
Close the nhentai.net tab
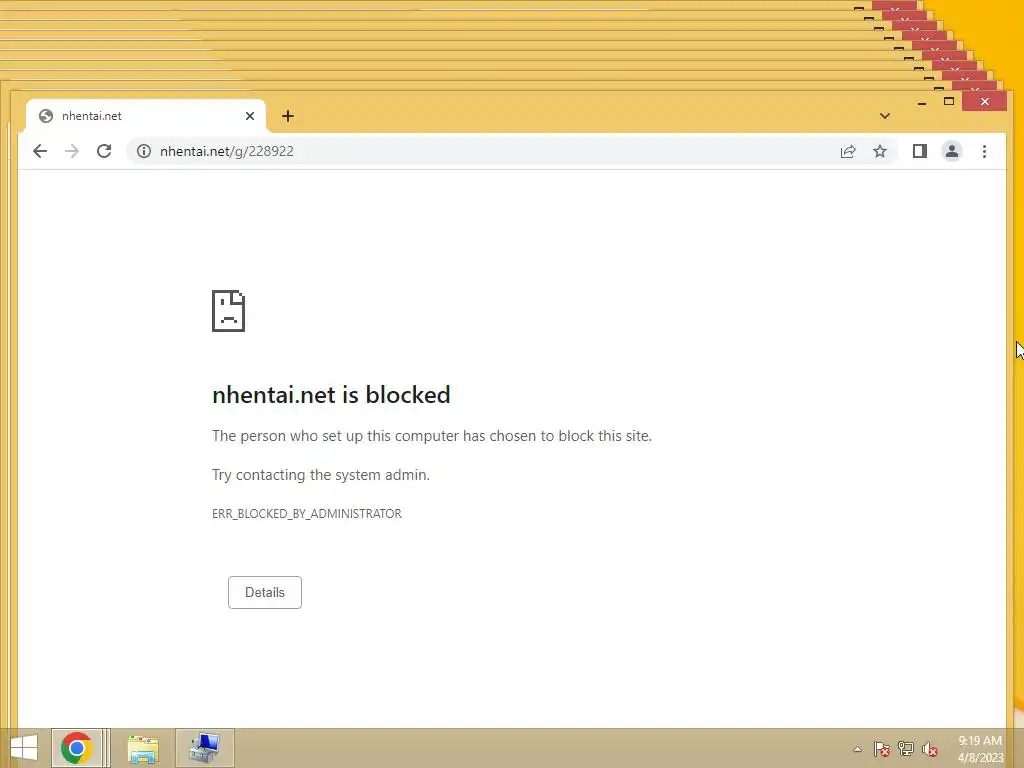click(x=249, y=116)
